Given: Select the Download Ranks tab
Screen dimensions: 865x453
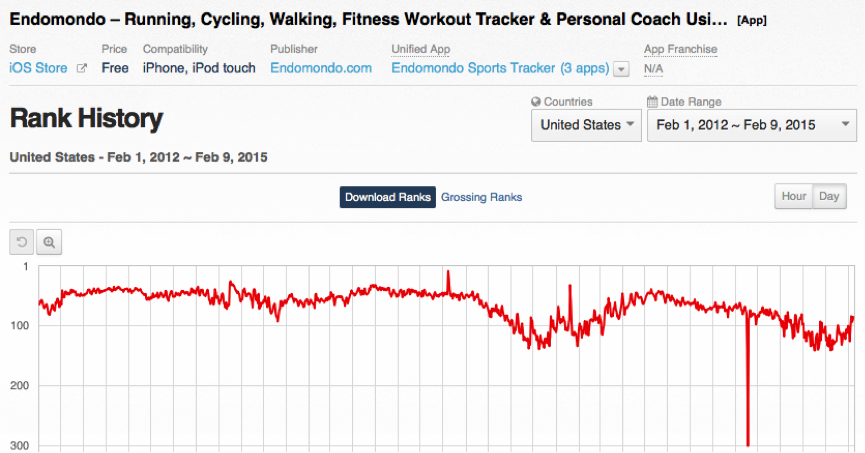Looking at the screenshot, I should click(388, 197).
